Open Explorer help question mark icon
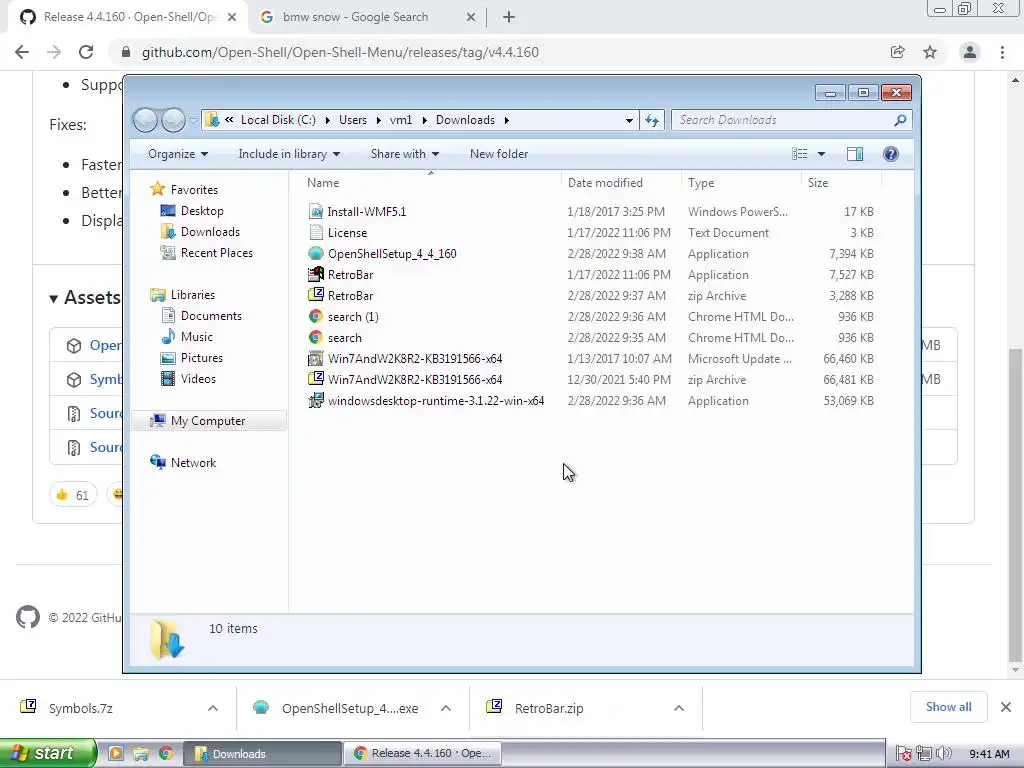 [x=890, y=154]
